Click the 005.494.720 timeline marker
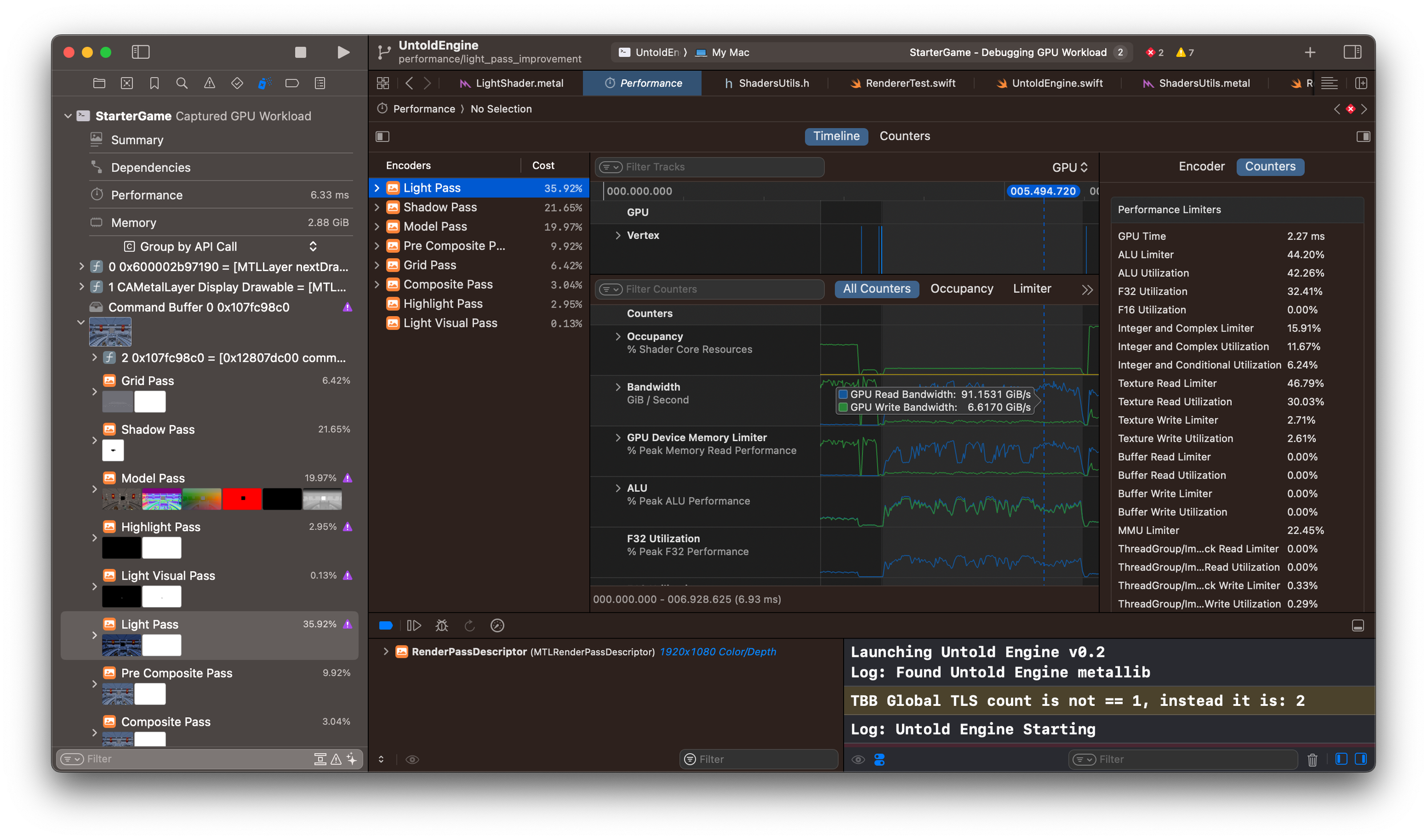 [1042, 191]
